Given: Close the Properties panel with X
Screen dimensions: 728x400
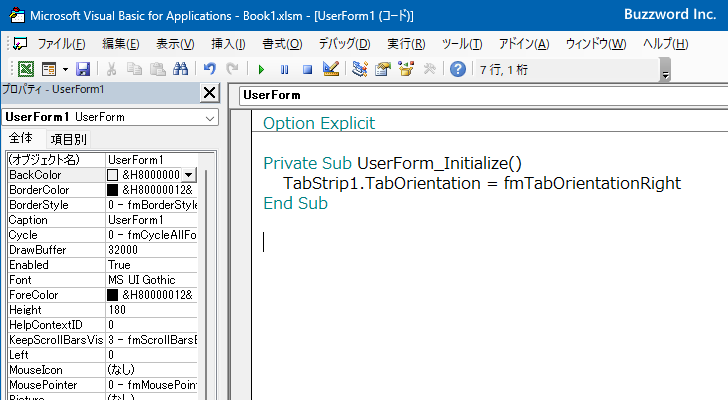Looking at the screenshot, I should coord(209,93).
